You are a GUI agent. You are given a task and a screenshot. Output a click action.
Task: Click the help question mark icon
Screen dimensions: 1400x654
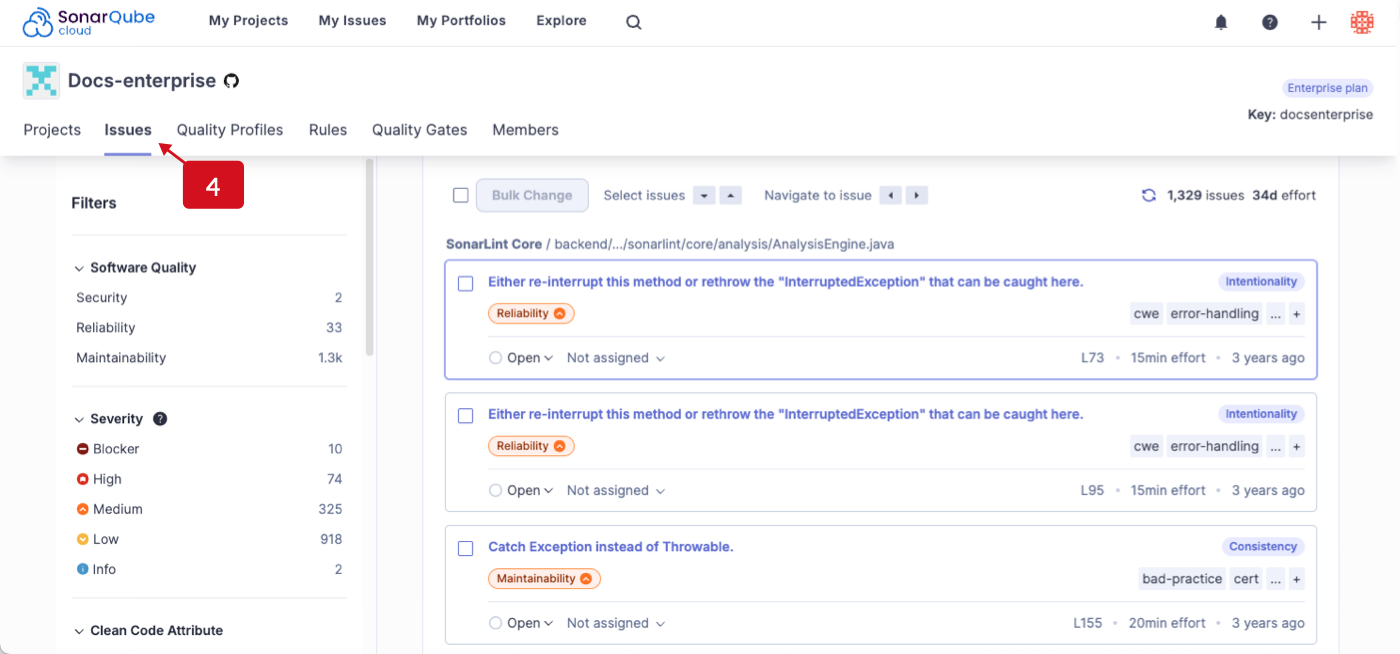click(1269, 21)
